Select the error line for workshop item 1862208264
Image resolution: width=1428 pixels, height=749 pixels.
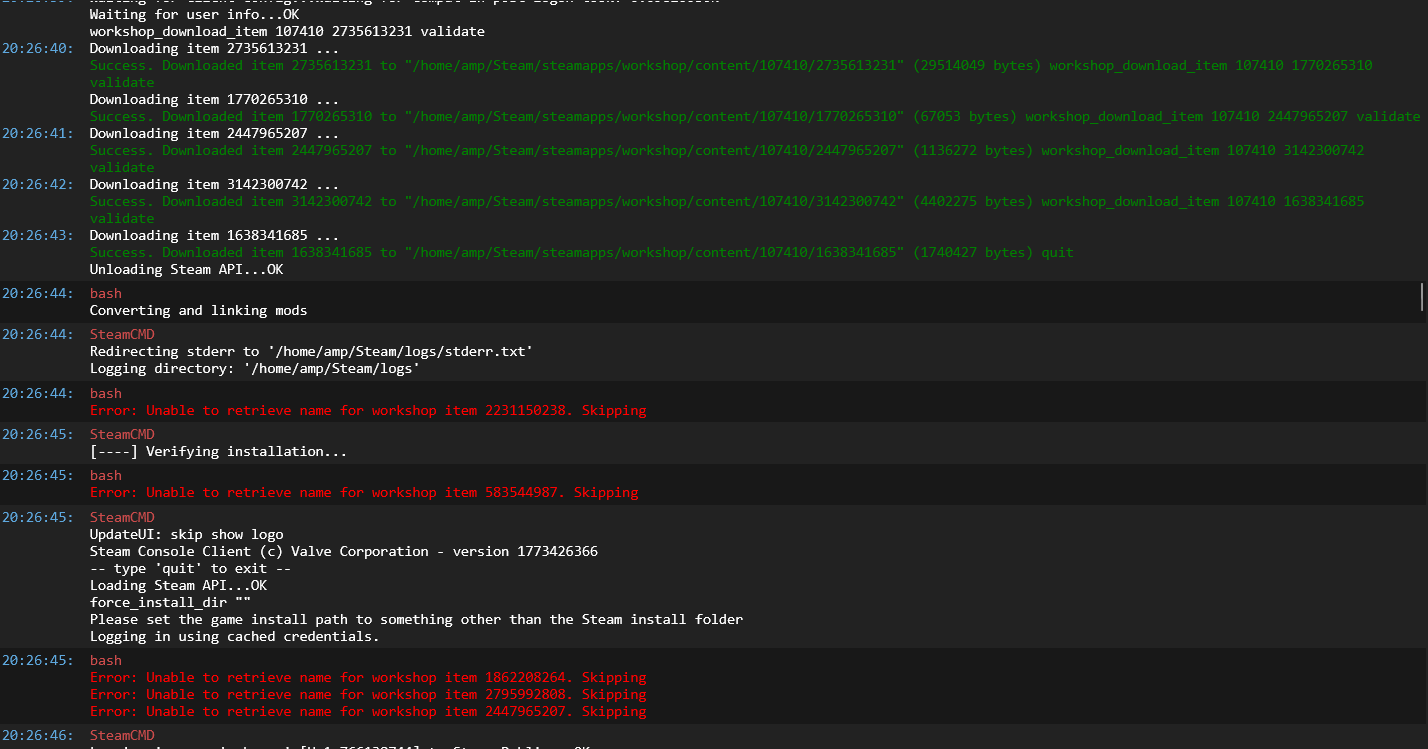point(367,677)
